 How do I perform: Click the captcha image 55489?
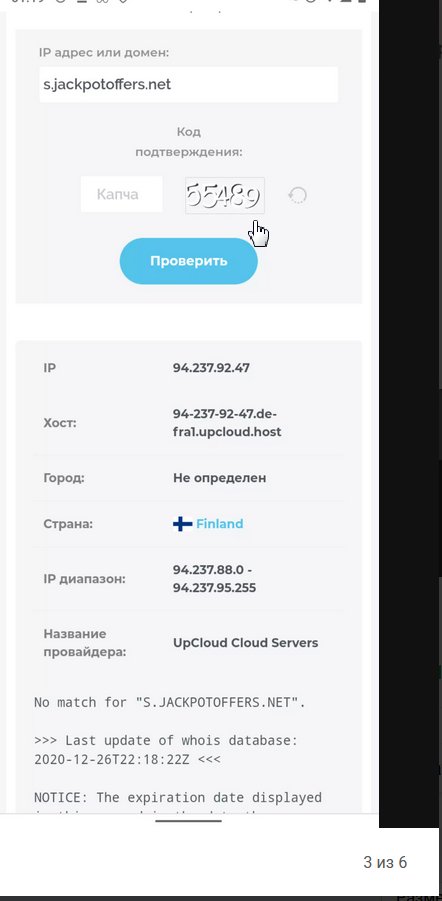point(225,195)
